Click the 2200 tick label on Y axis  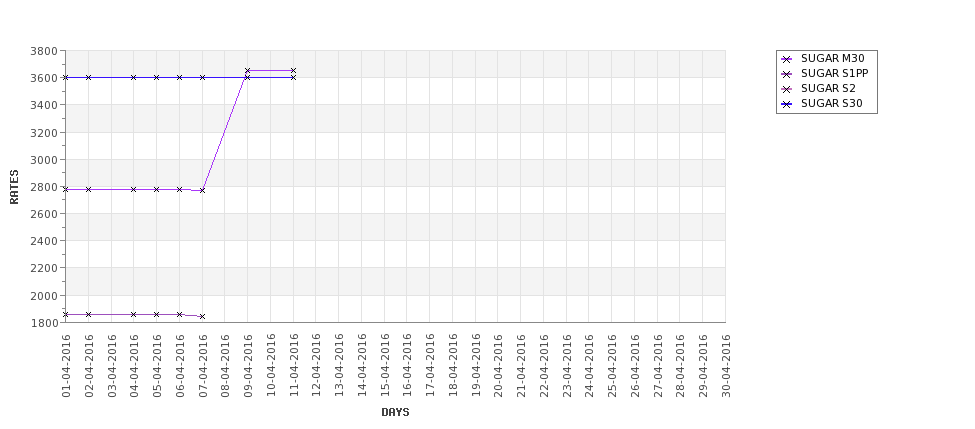click(x=44, y=269)
